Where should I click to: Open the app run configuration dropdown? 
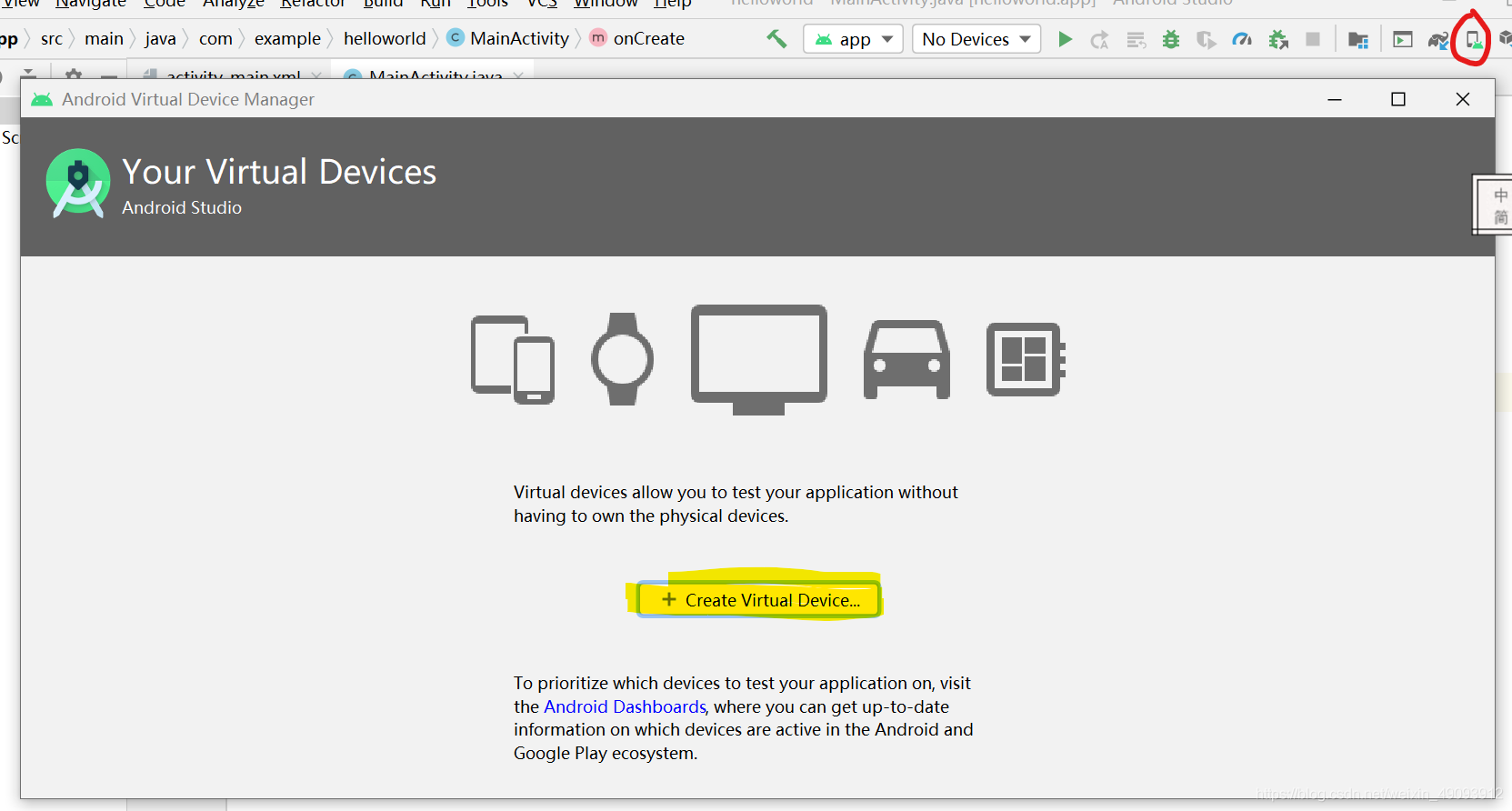coord(853,39)
